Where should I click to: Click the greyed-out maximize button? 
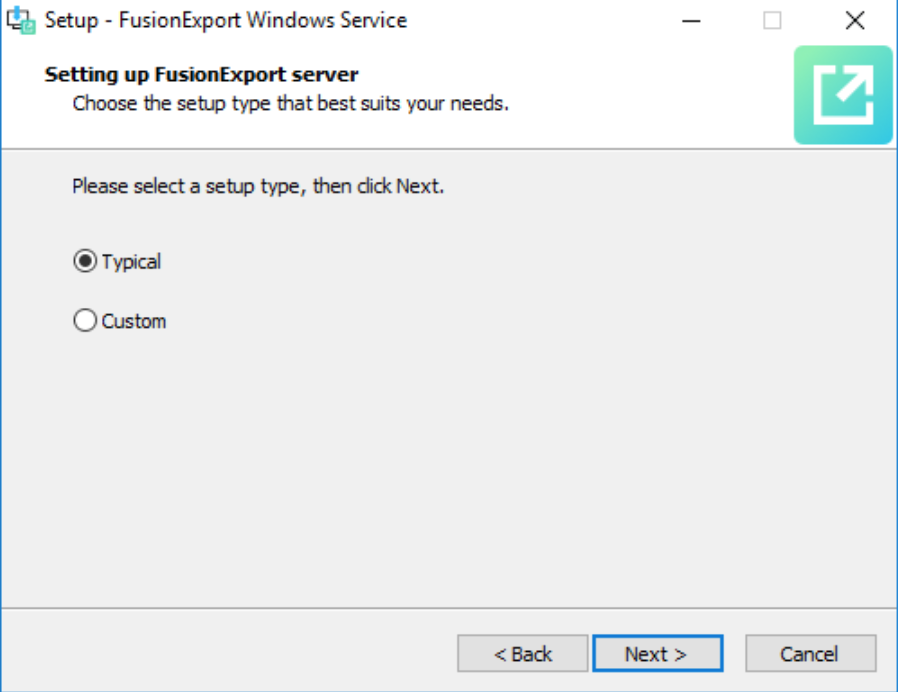[773, 20]
